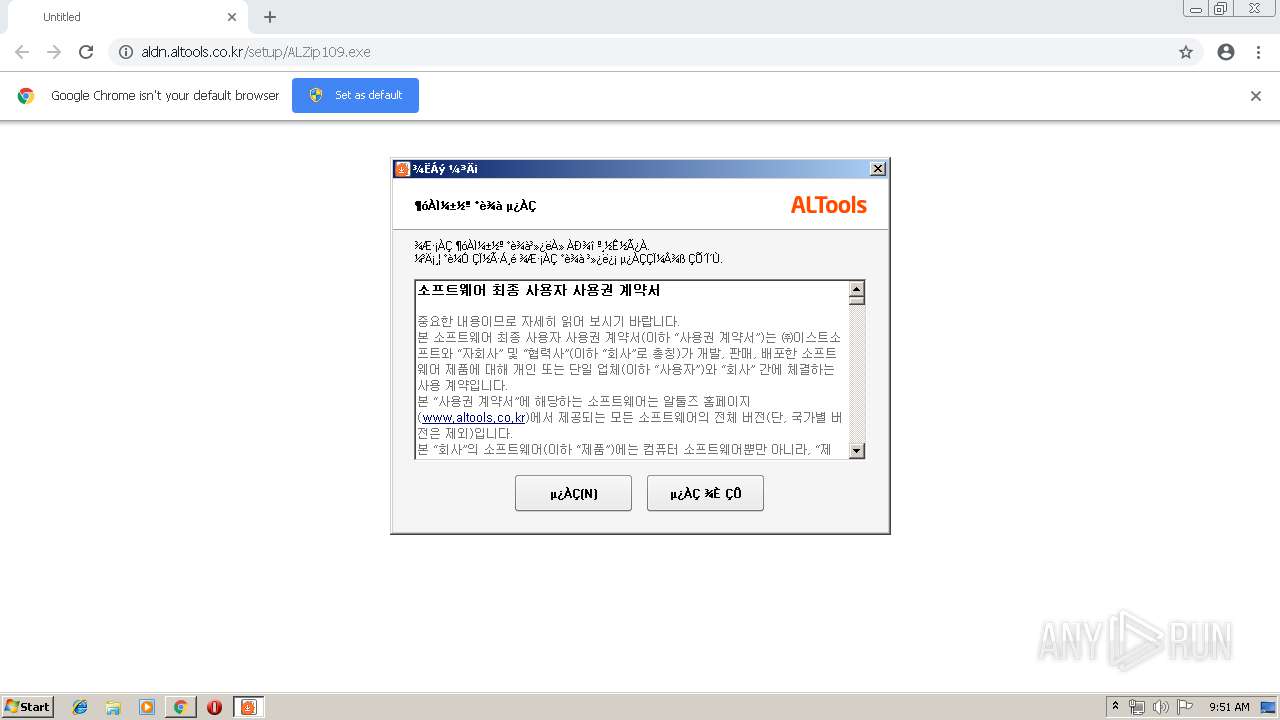Close the Untitled tab

232,17
